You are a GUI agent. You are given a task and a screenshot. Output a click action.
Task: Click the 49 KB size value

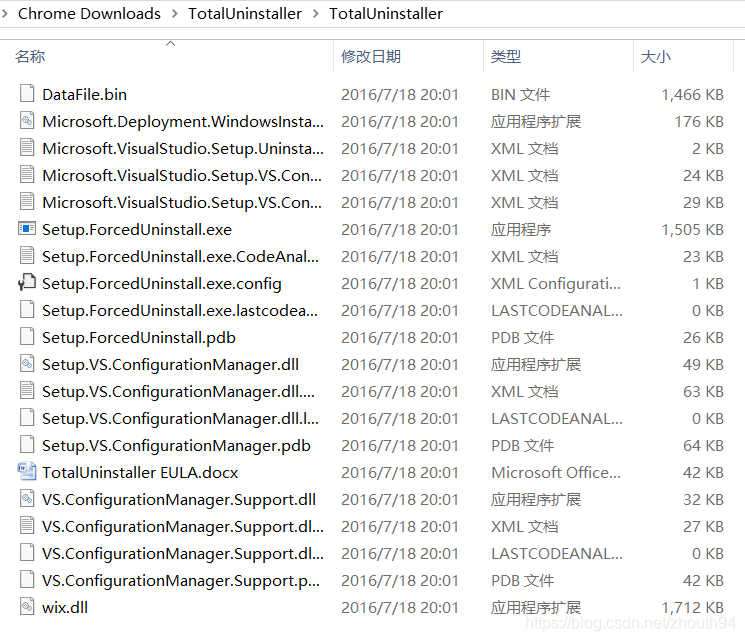[703, 365]
